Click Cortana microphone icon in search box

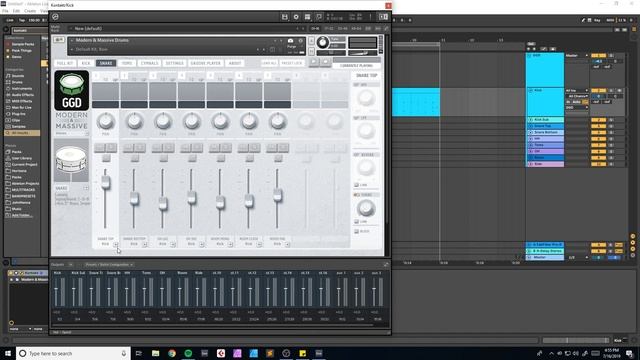click(x=124, y=353)
